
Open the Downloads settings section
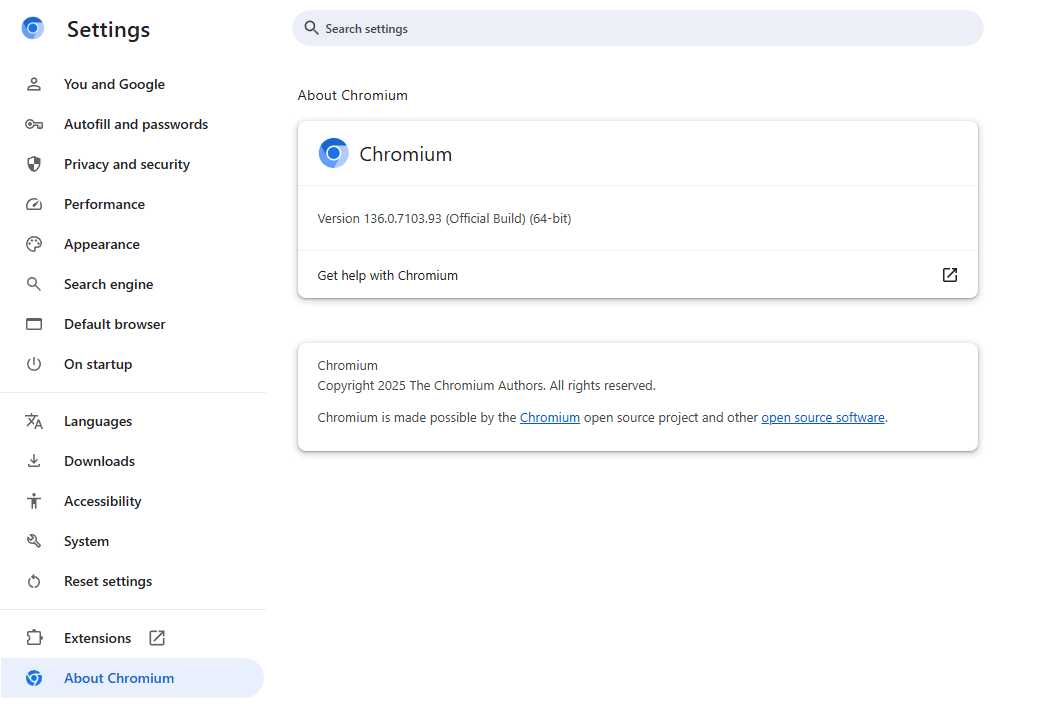[x=99, y=461]
